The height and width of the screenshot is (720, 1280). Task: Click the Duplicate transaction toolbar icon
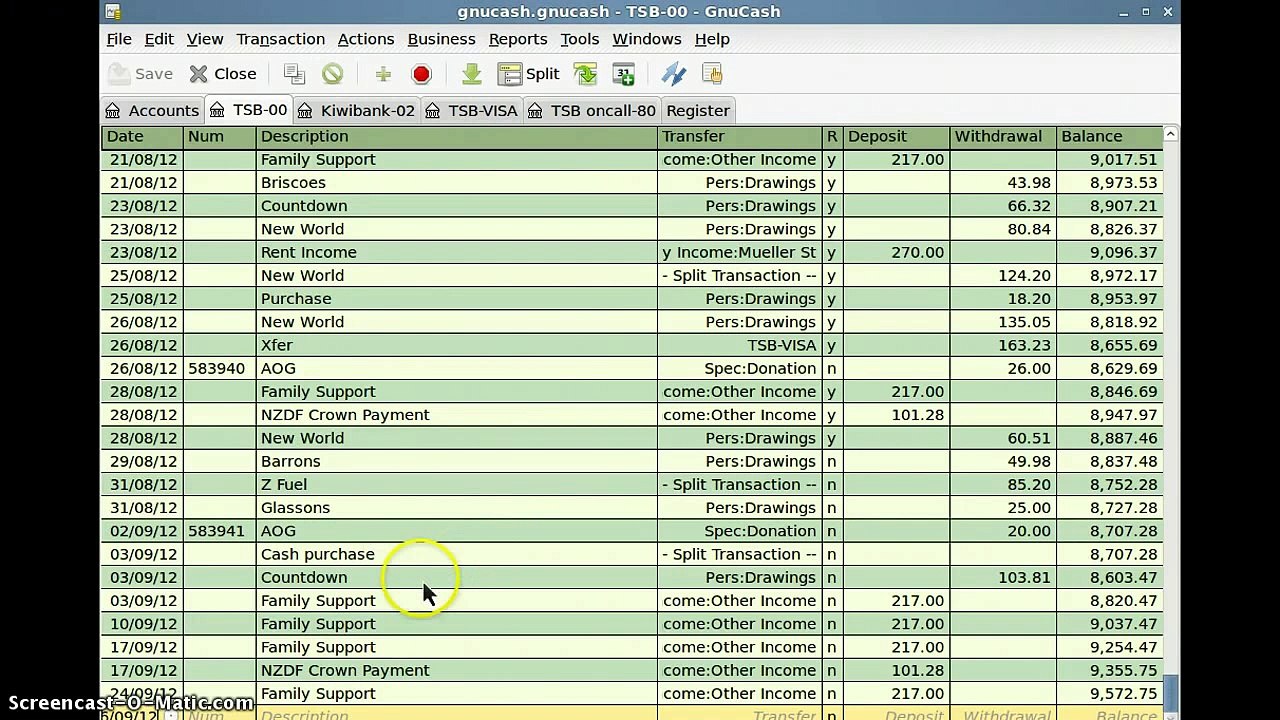click(294, 74)
